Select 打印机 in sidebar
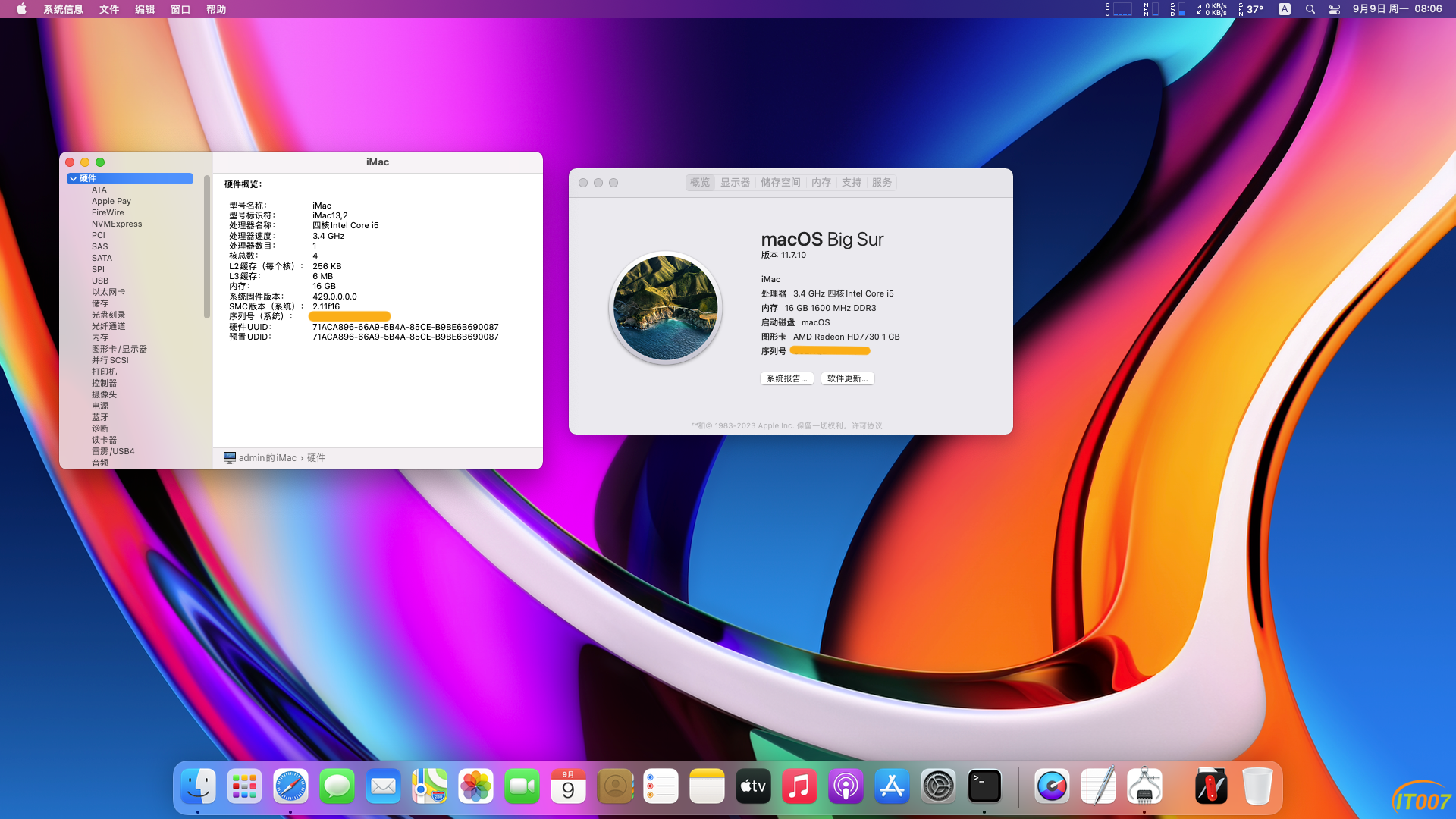This screenshot has width=1456, height=819. (105, 372)
